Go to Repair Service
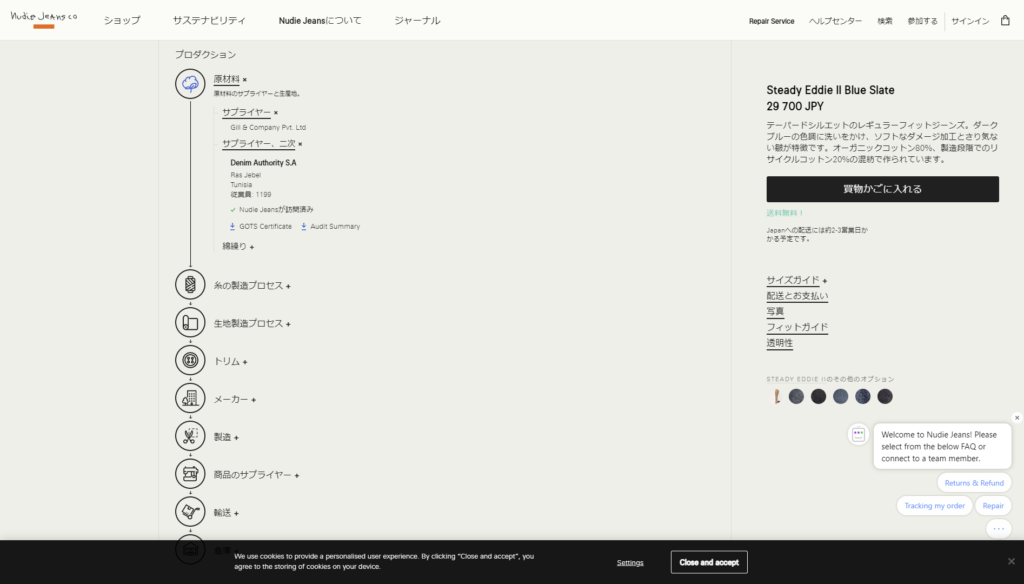This screenshot has height=584, width=1024. (771, 21)
